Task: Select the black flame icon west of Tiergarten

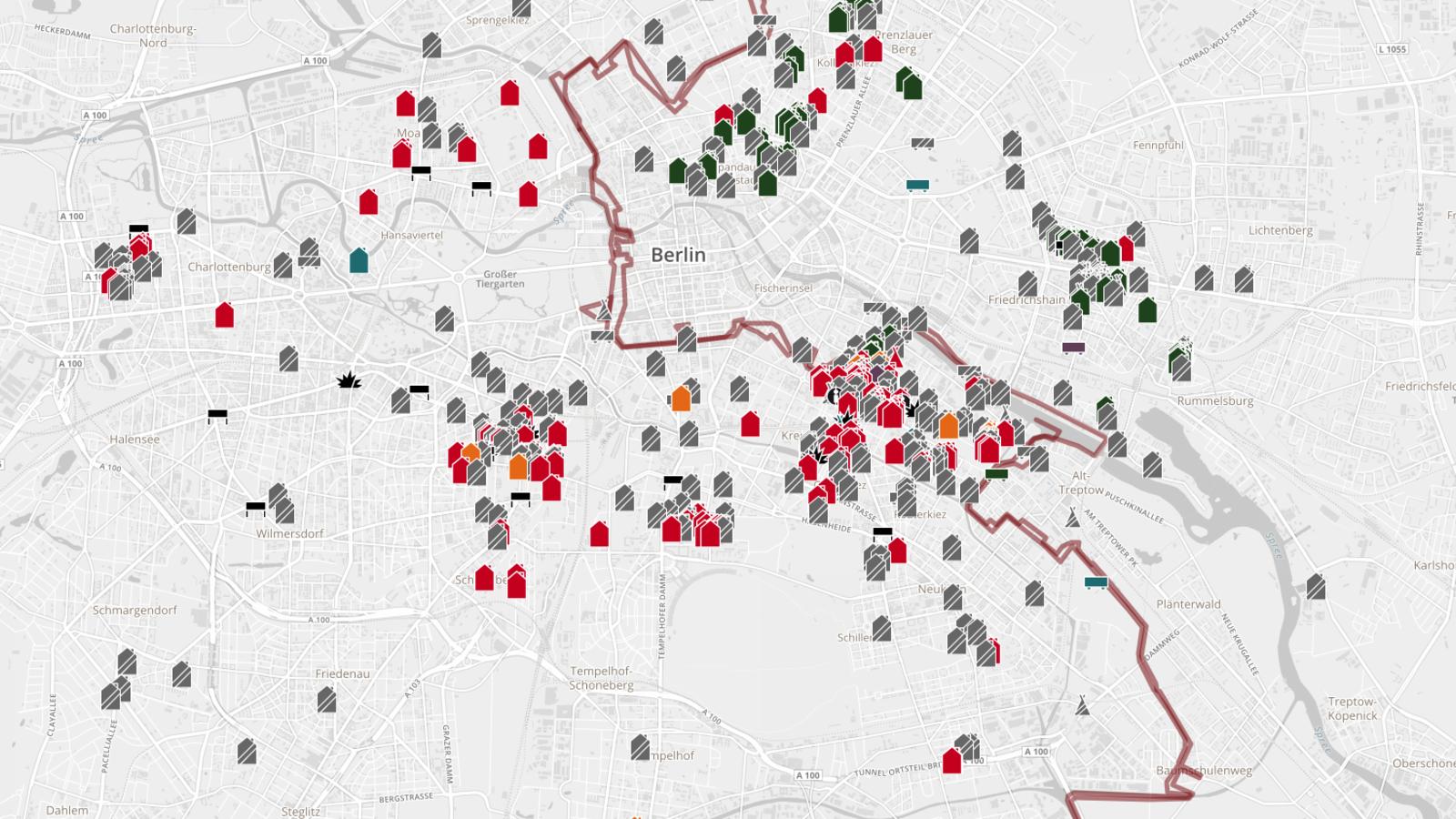Action: (349, 379)
